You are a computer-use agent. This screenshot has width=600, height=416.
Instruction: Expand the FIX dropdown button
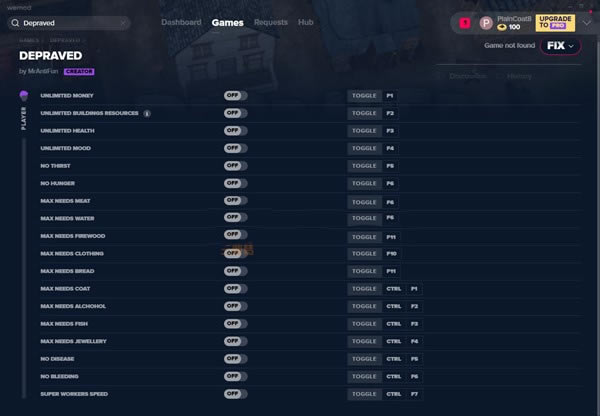(x=560, y=46)
